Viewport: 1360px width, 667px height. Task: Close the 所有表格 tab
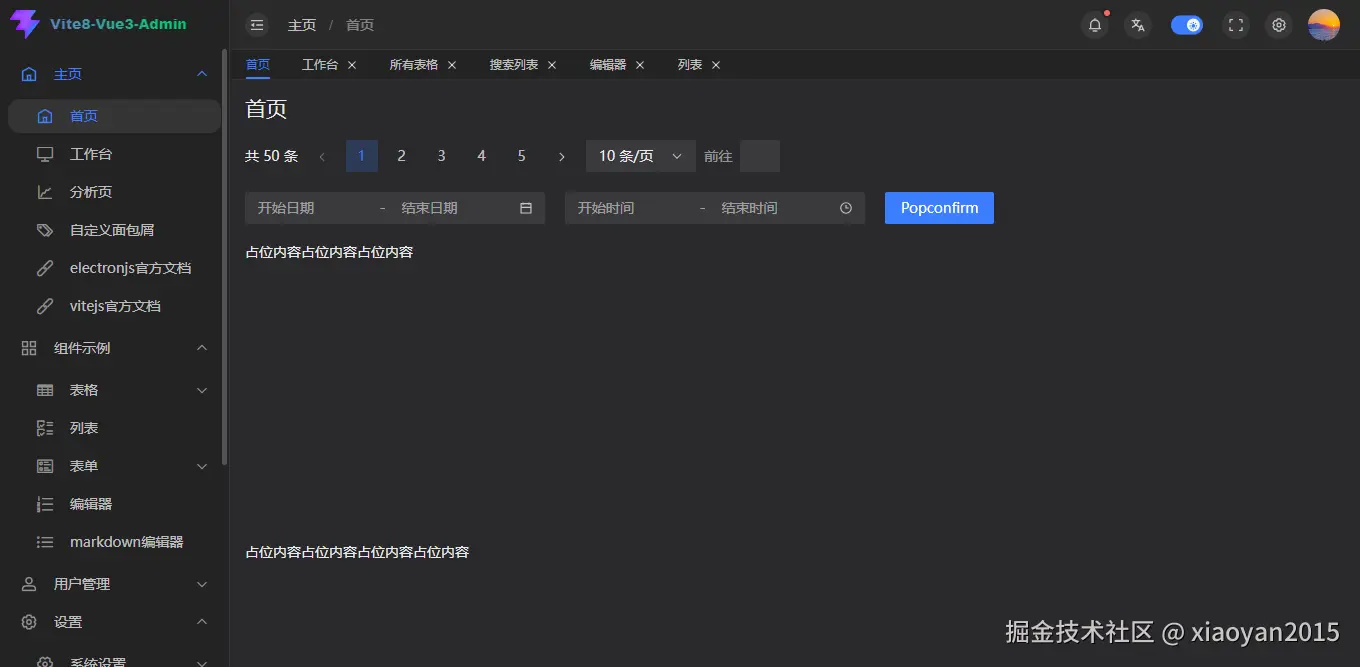(452, 65)
